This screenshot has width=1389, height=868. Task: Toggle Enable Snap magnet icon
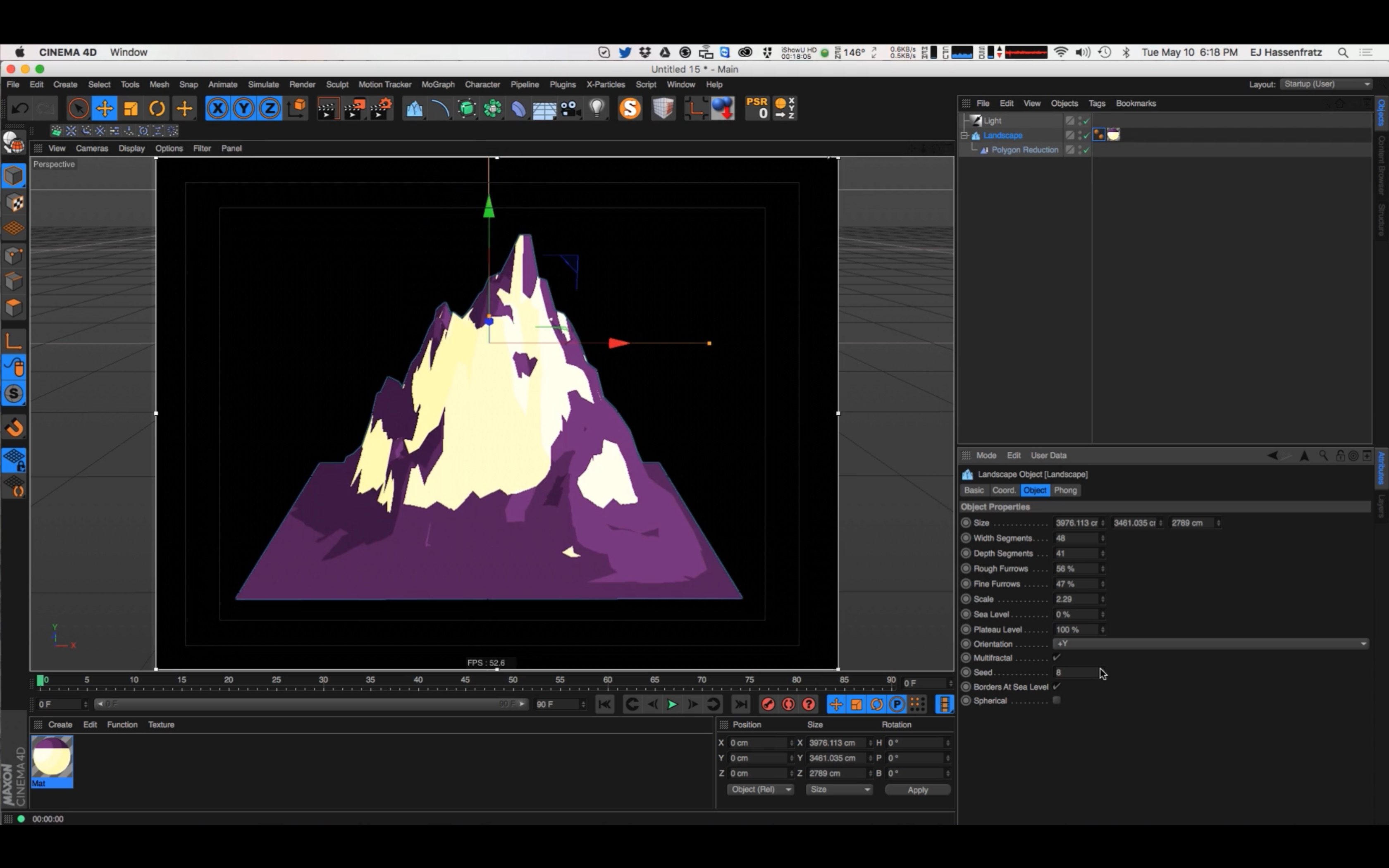point(14,428)
